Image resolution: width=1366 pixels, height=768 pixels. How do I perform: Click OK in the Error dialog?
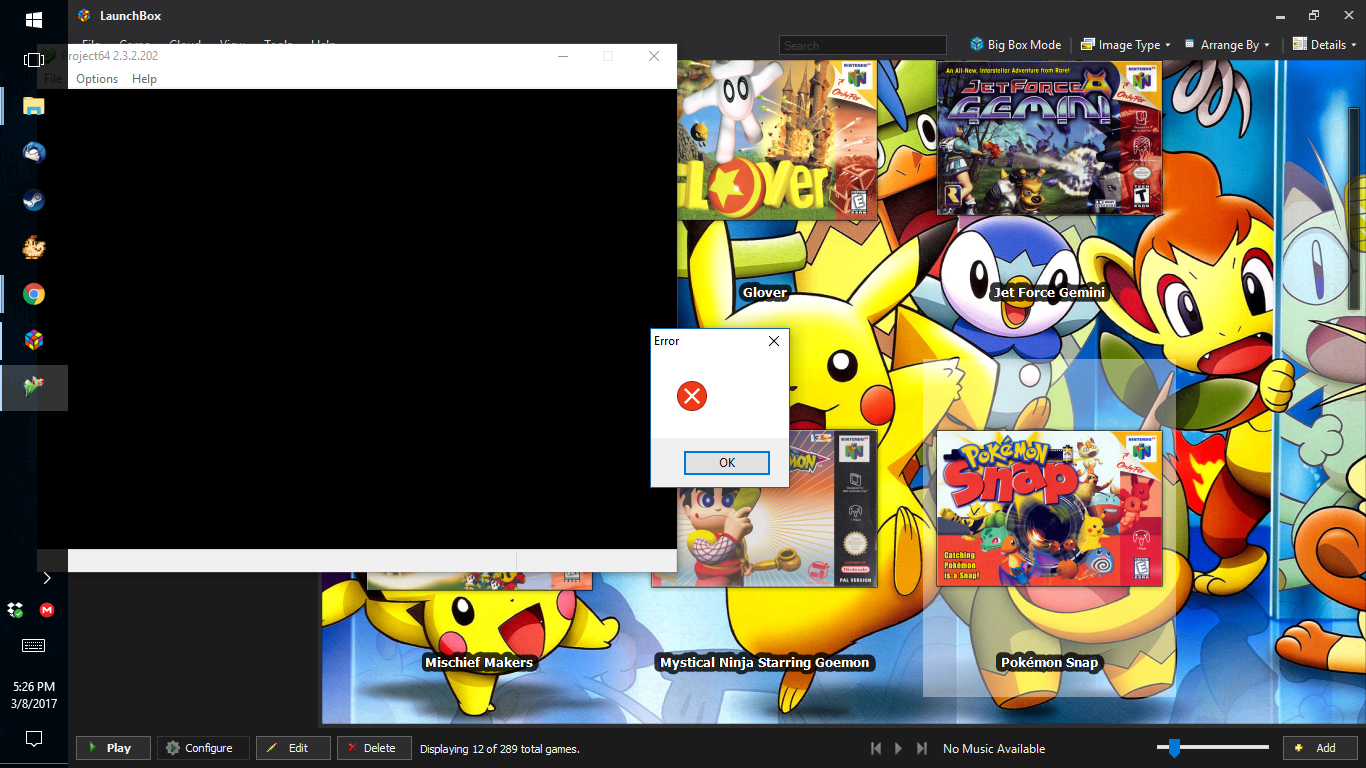point(727,463)
